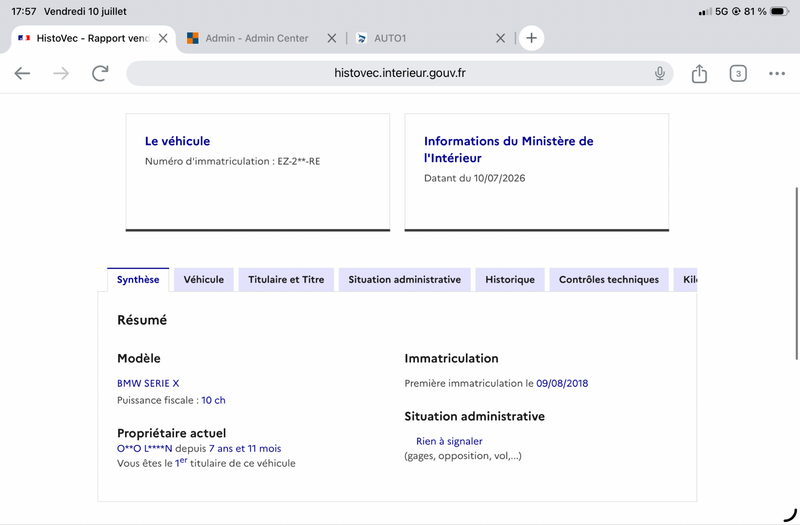The width and height of the screenshot is (800, 525).
Task: Show open tabs counter
Action: tap(738, 73)
